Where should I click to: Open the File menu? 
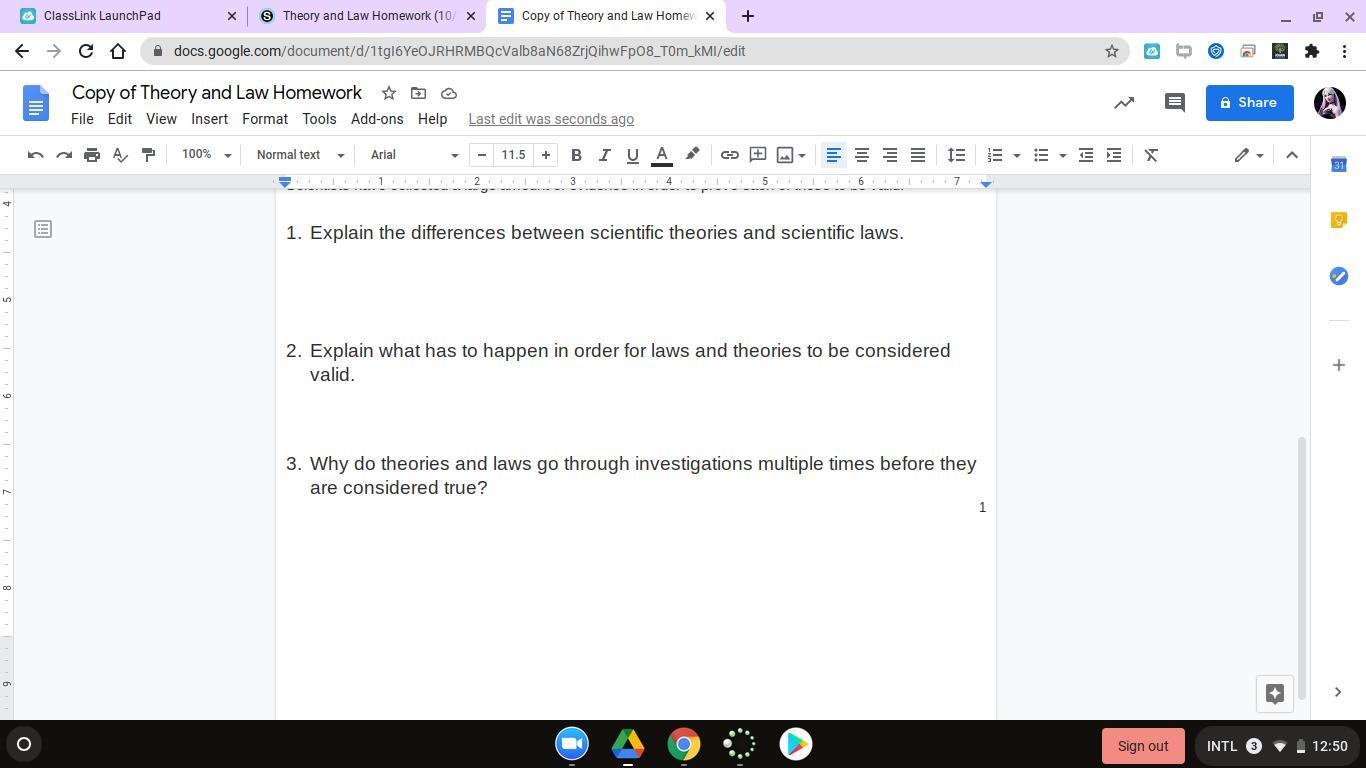pos(82,119)
